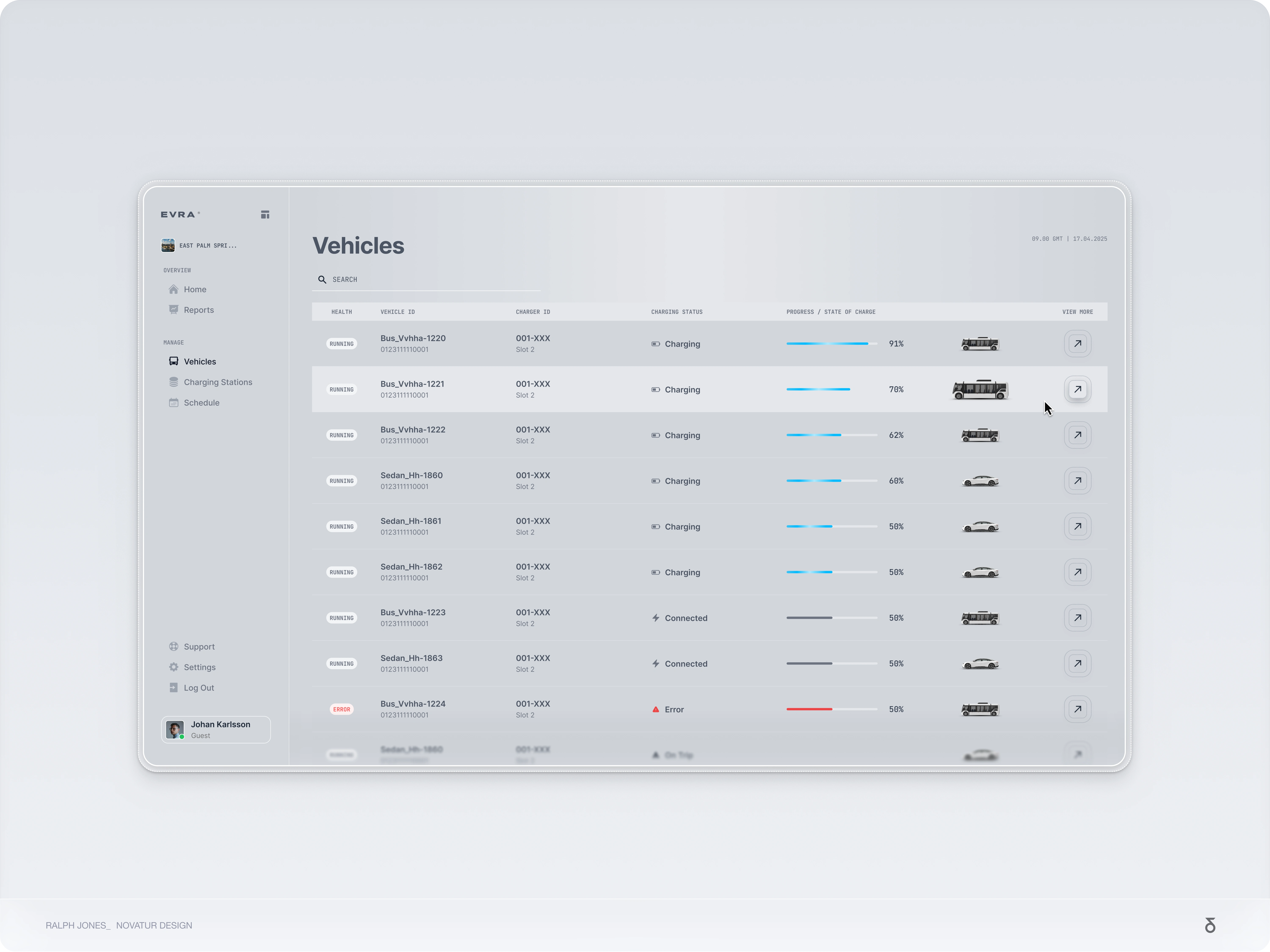
Task: Click the Settings gear icon
Action: click(173, 667)
